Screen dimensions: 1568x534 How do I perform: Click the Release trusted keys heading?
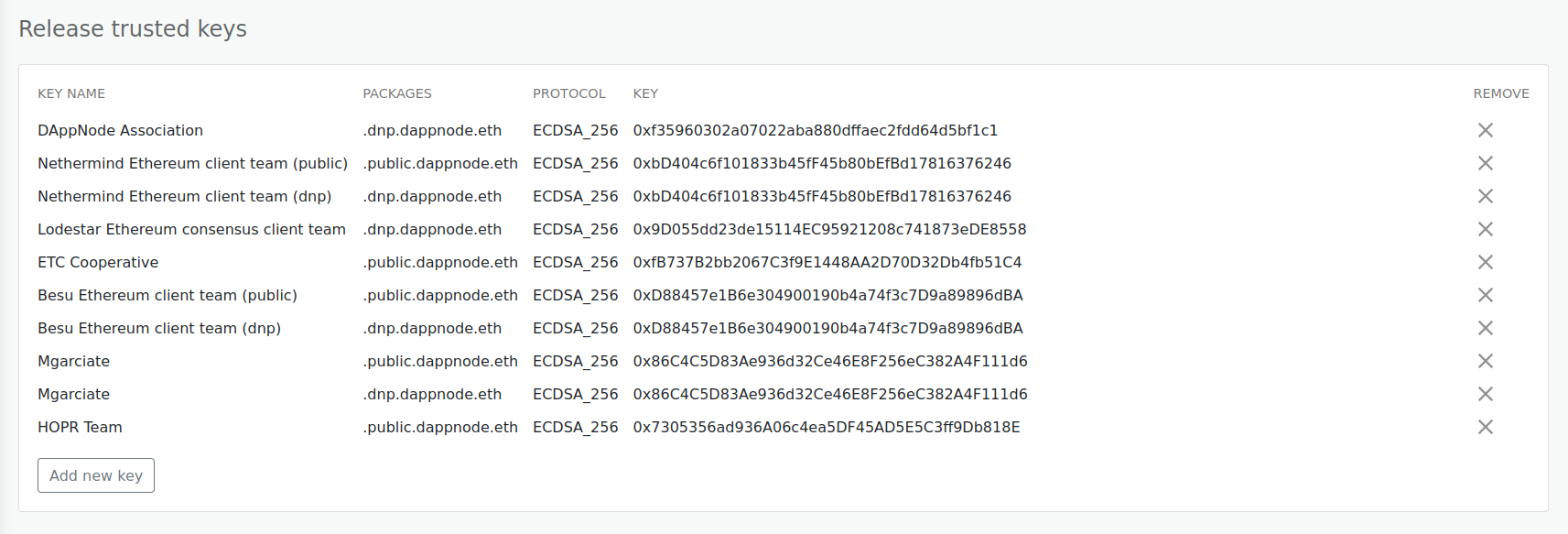(x=132, y=28)
